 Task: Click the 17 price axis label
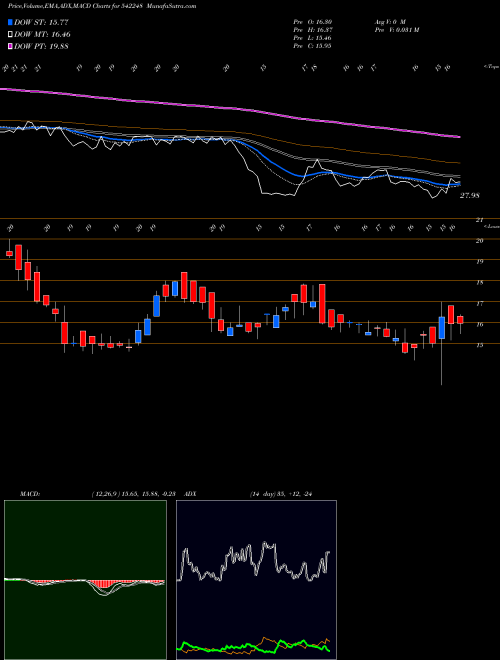[x=479, y=303]
